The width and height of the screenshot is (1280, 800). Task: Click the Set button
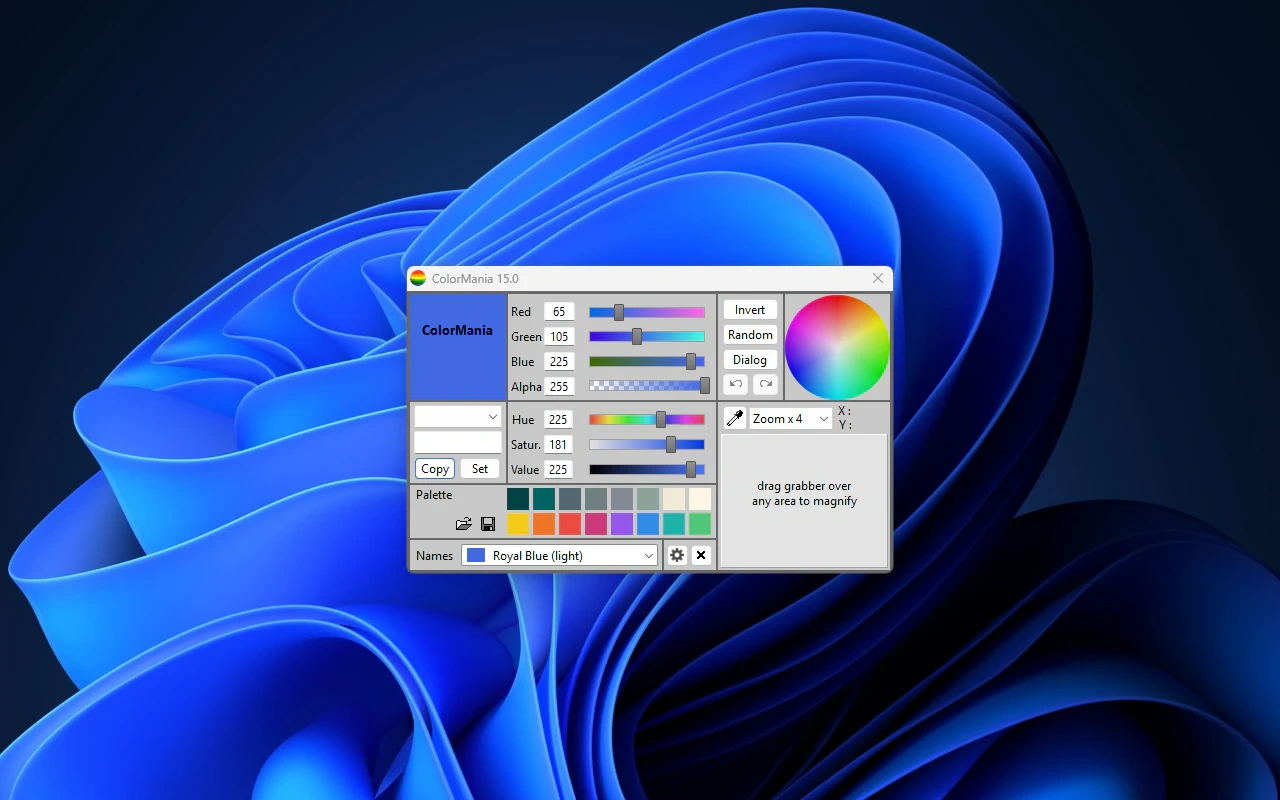(x=480, y=468)
